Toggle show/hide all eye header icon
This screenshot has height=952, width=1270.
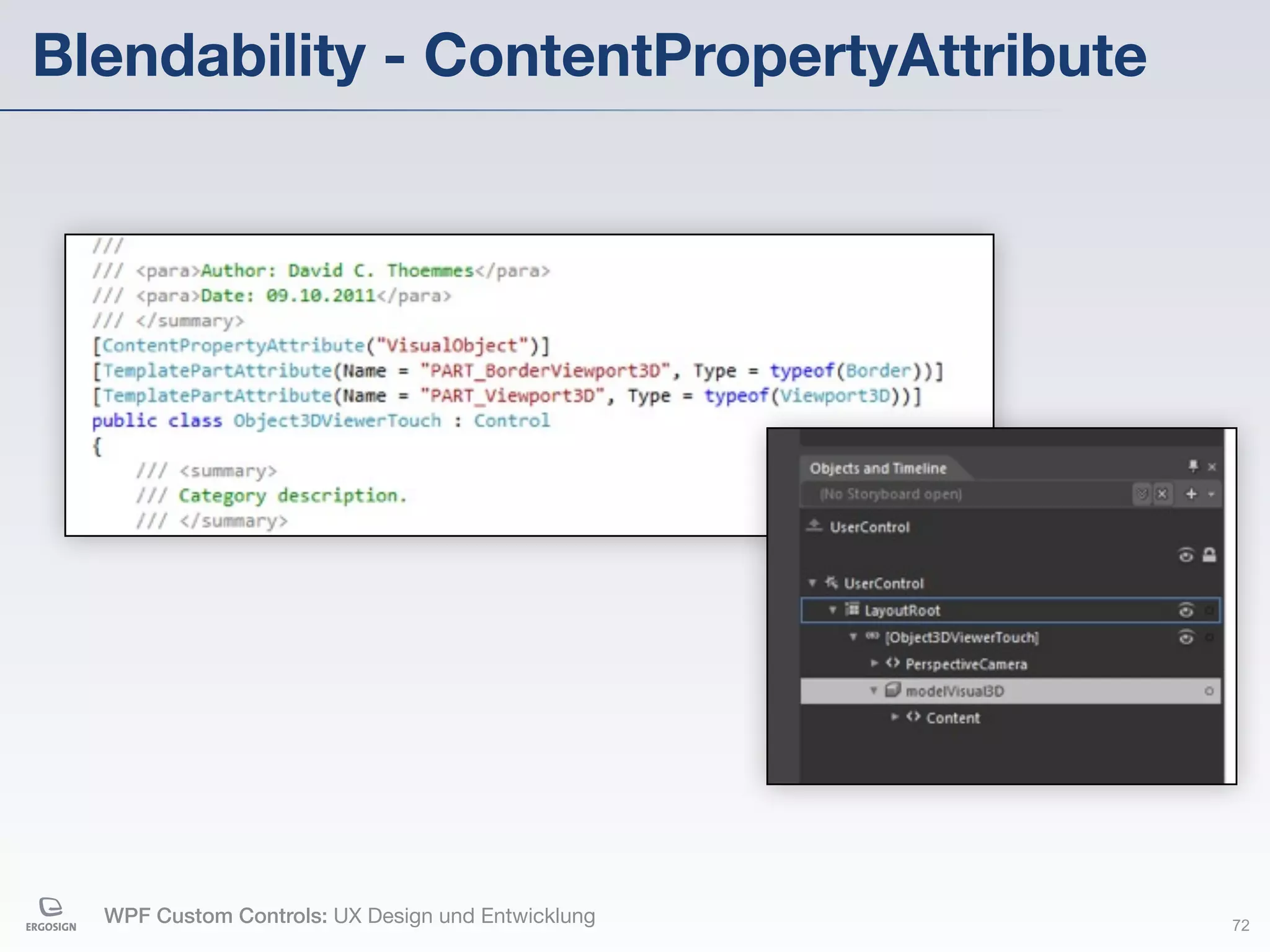(x=1186, y=555)
